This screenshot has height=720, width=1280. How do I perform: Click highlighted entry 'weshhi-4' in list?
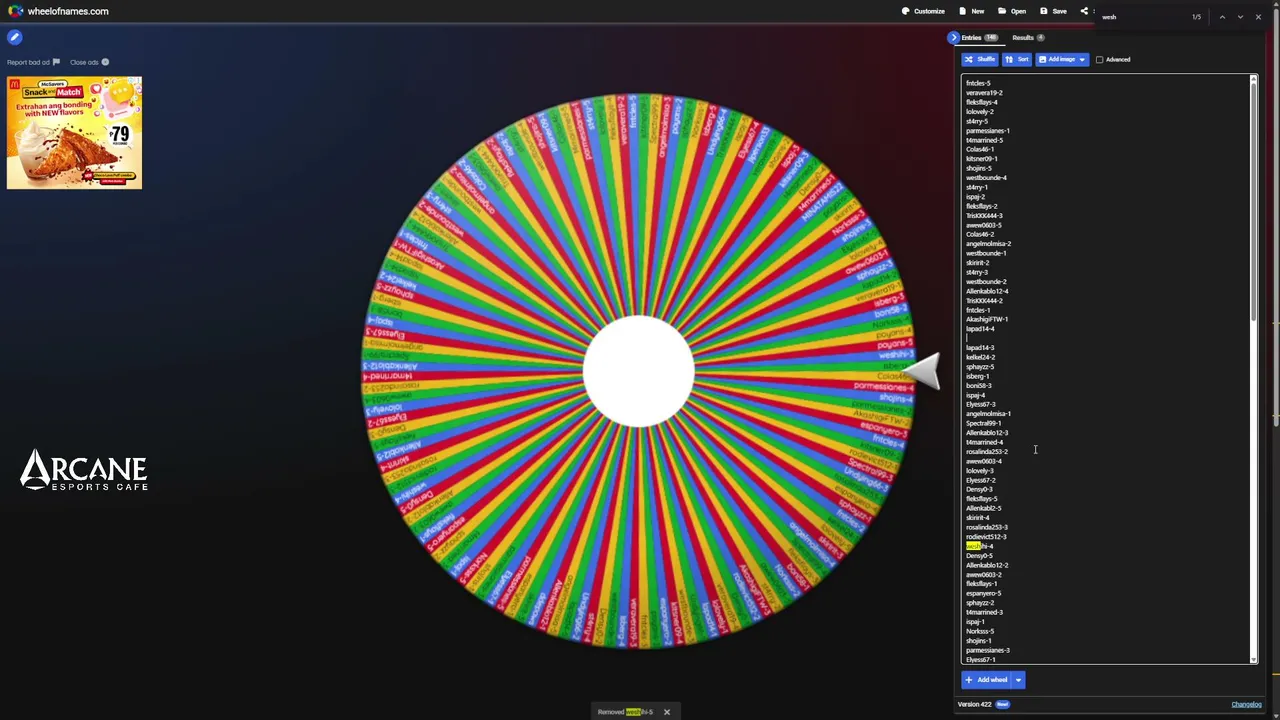979,546
